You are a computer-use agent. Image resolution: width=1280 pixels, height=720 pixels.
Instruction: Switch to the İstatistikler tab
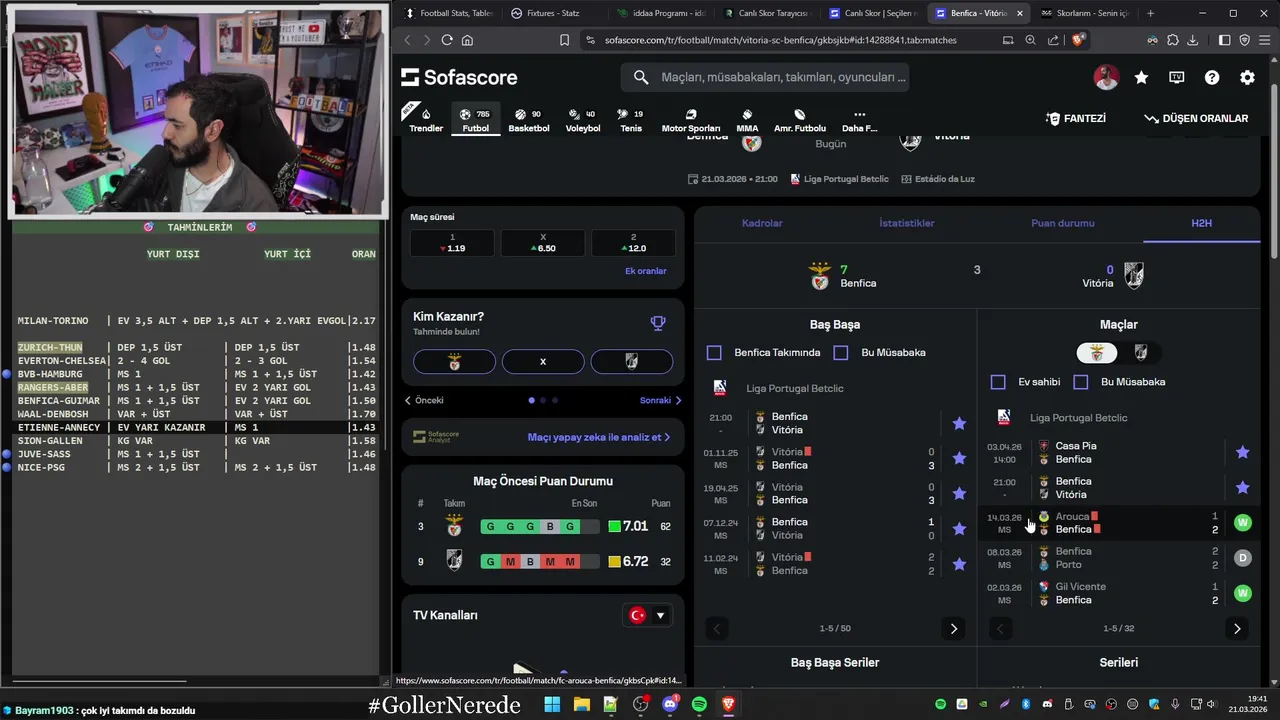tap(907, 223)
